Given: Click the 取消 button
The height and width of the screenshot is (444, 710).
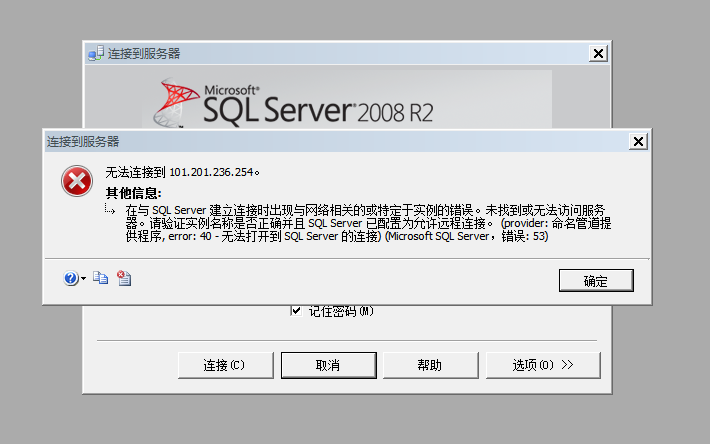Looking at the screenshot, I should point(329,365).
